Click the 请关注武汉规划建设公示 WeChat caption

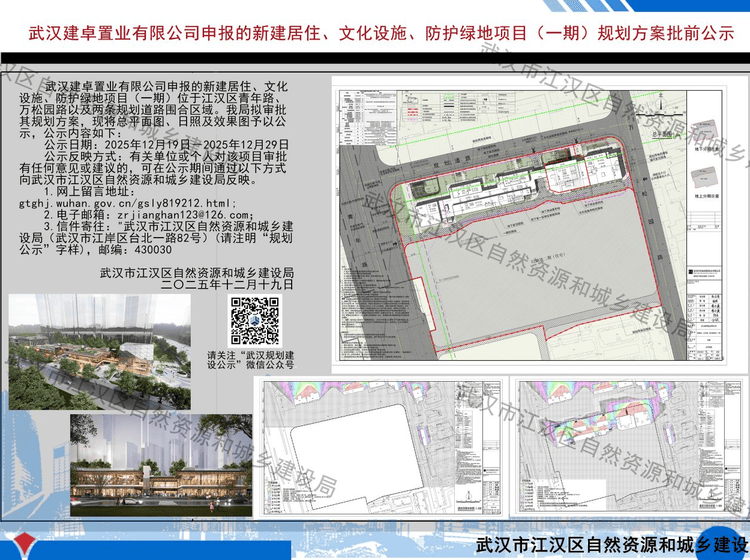[x=250, y=361]
